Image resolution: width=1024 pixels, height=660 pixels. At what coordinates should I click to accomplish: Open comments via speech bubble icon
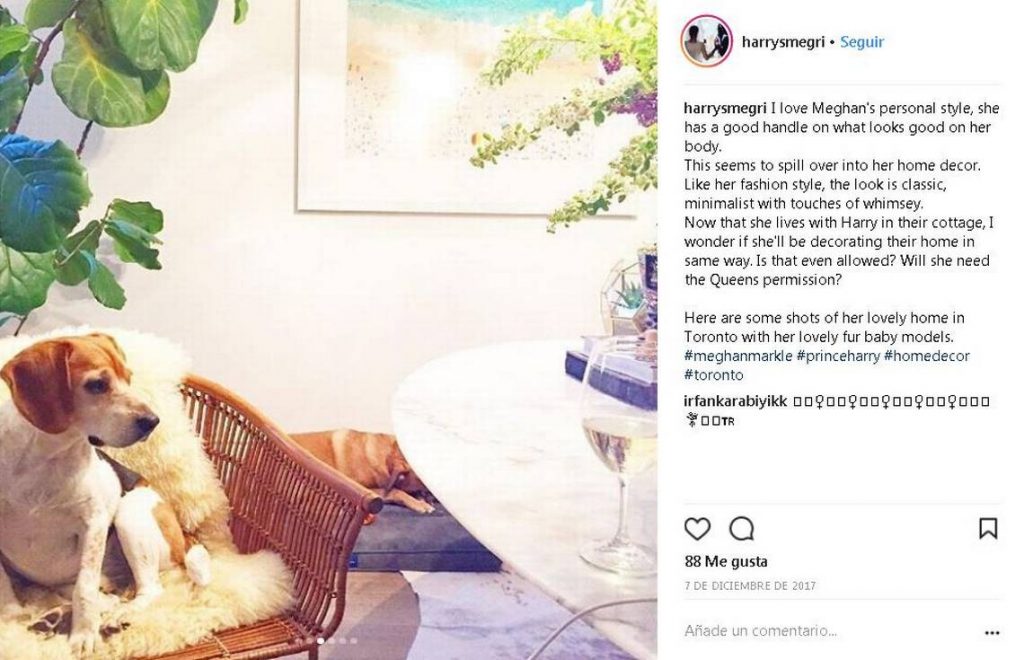click(x=741, y=528)
